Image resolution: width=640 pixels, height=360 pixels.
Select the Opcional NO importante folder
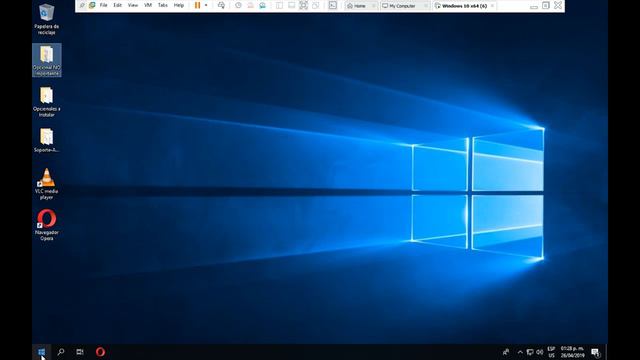click(47, 60)
